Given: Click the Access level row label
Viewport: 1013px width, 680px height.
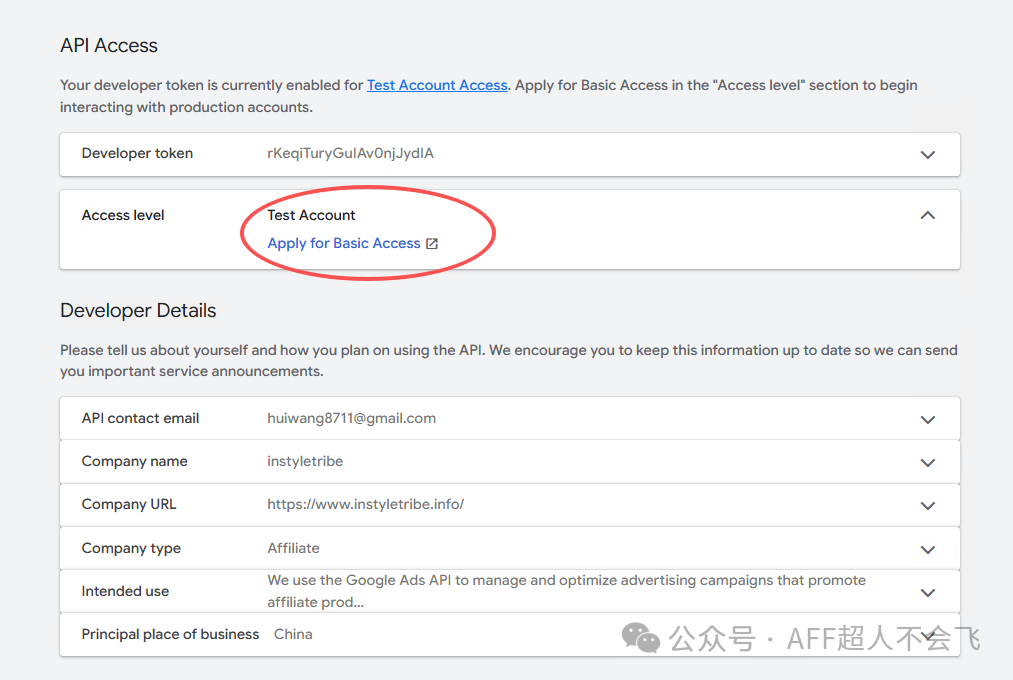Looking at the screenshot, I should 123,215.
